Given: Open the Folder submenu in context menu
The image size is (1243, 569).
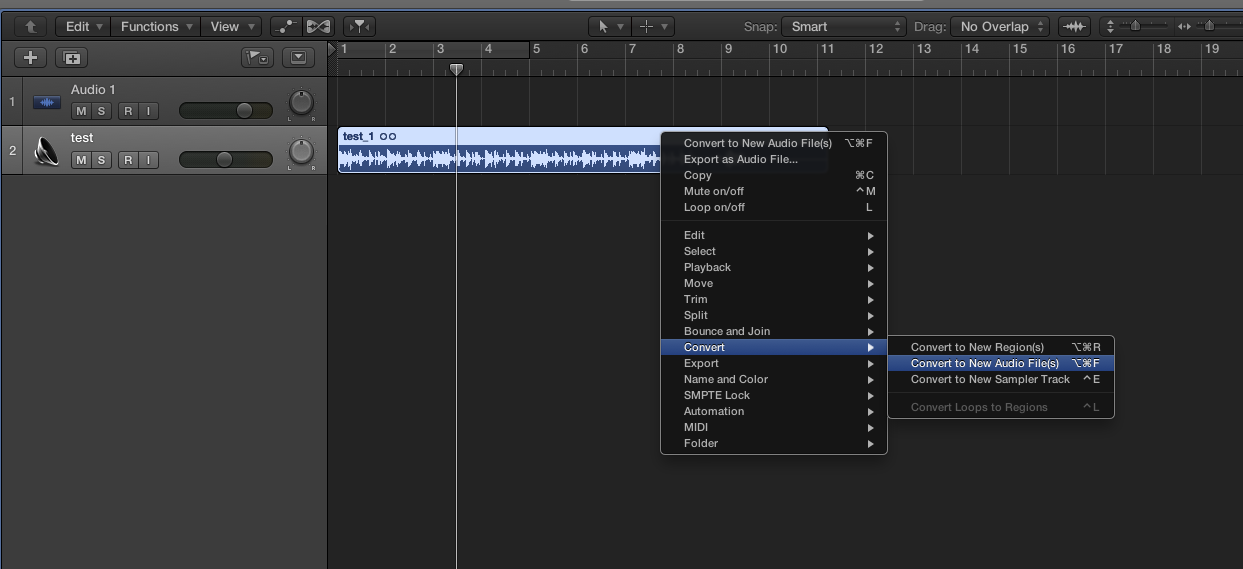Looking at the screenshot, I should [774, 444].
